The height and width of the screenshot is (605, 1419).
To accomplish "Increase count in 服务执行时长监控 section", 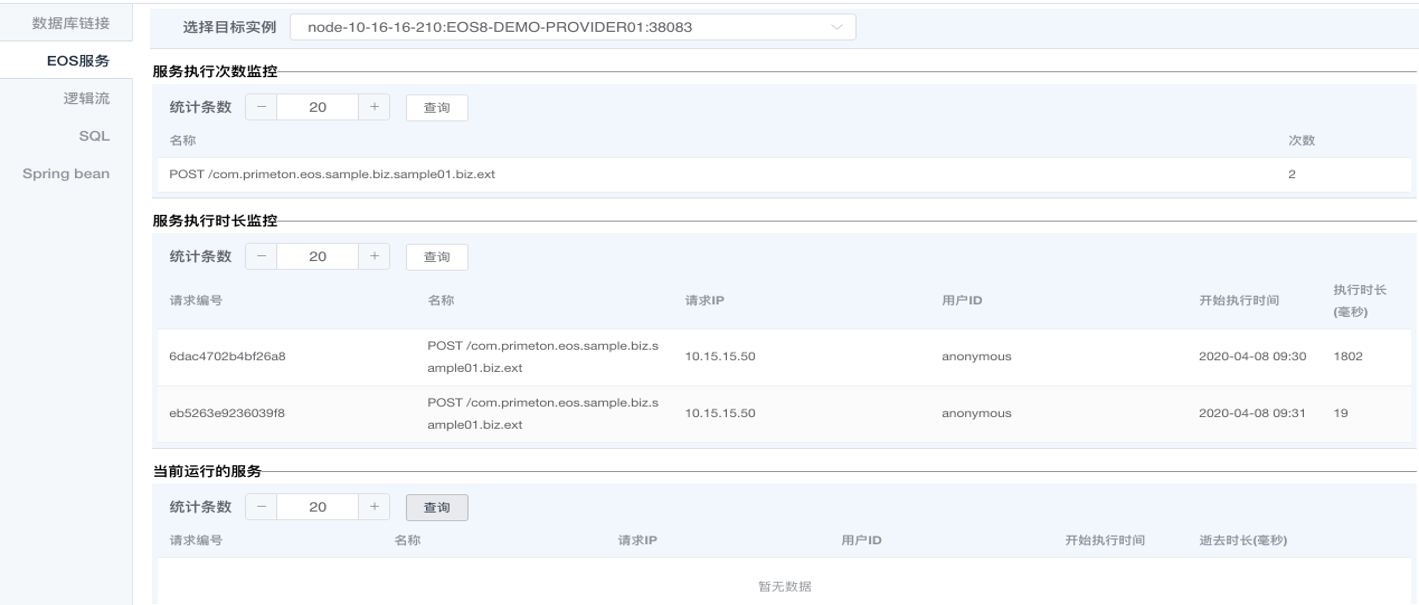I will pyautogui.click(x=374, y=257).
